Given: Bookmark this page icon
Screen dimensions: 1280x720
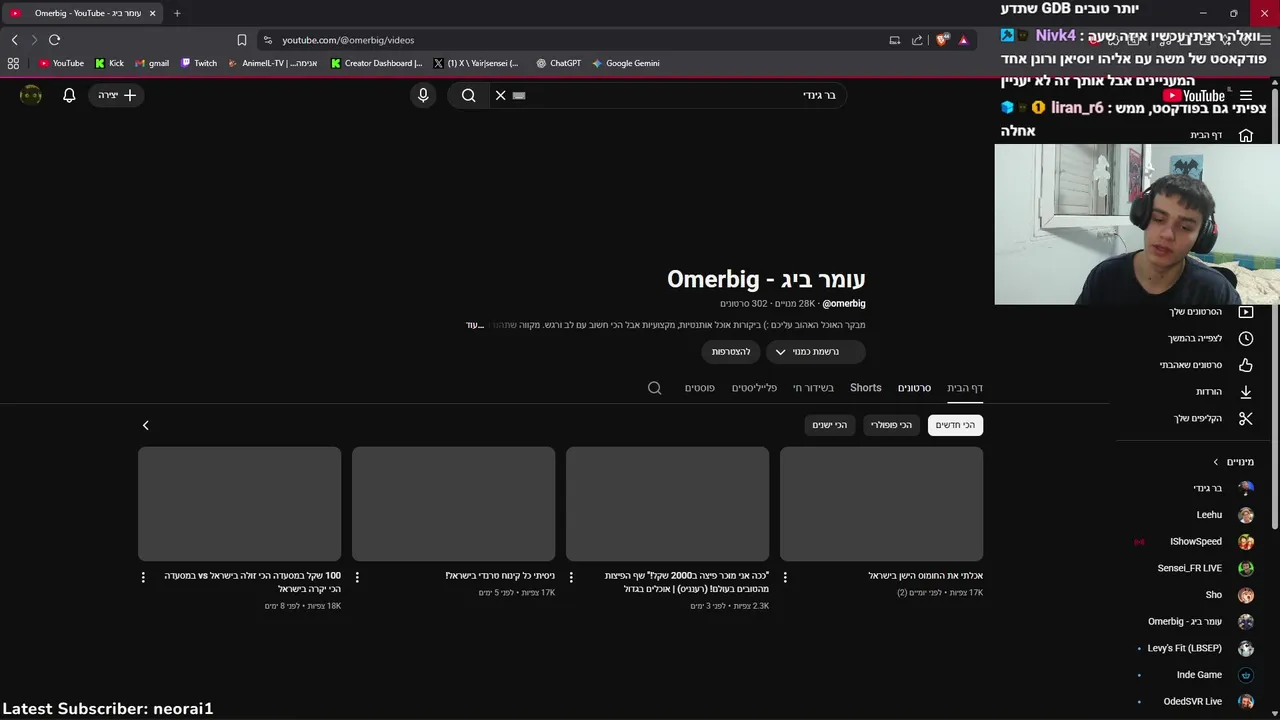Looking at the screenshot, I should pyautogui.click(x=241, y=40).
